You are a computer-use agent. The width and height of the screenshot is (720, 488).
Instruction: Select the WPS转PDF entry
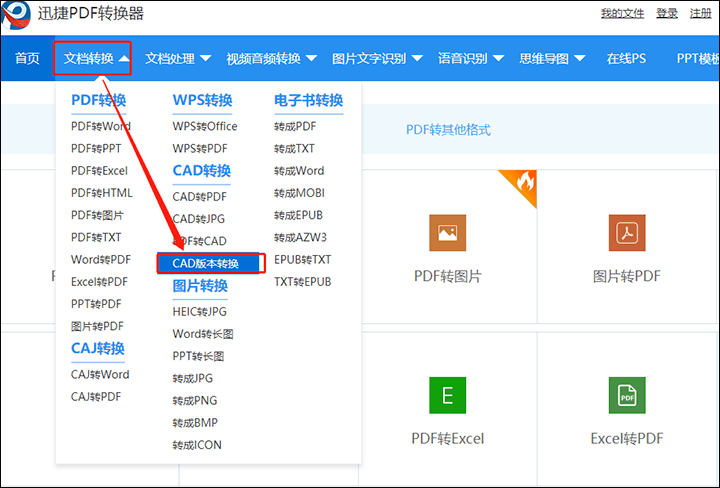200,149
